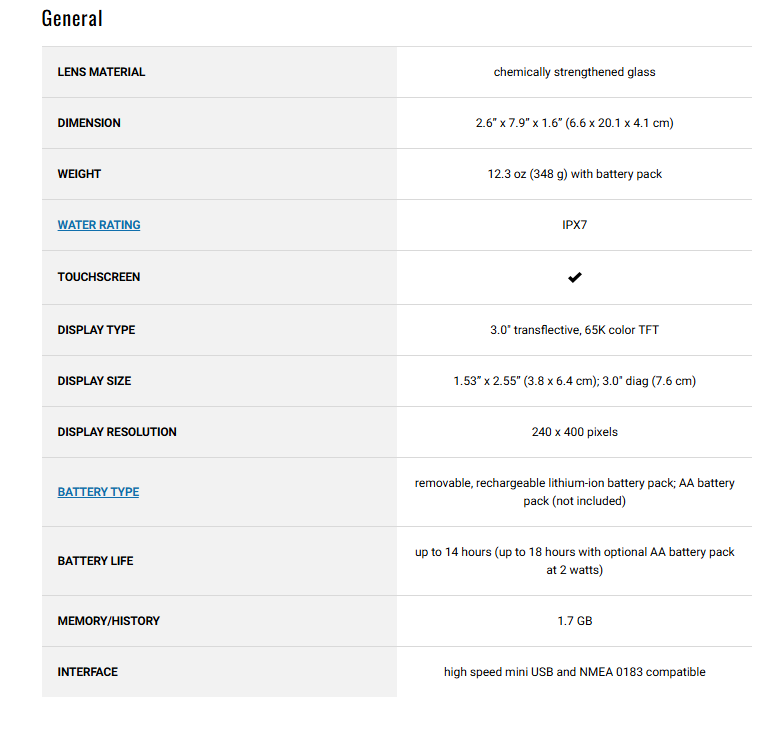Click the 1.7 GB memory value
774x731 pixels.
(574, 621)
